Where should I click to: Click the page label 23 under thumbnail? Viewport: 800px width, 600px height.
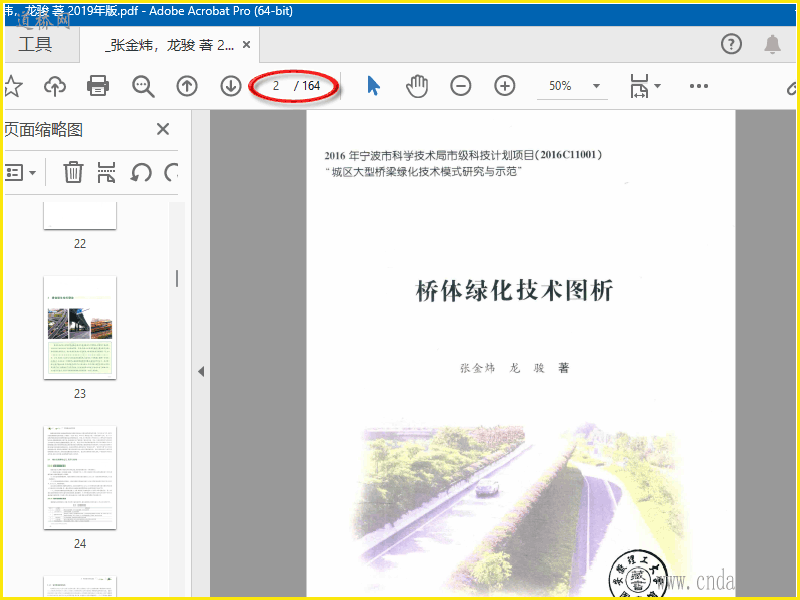(x=80, y=394)
